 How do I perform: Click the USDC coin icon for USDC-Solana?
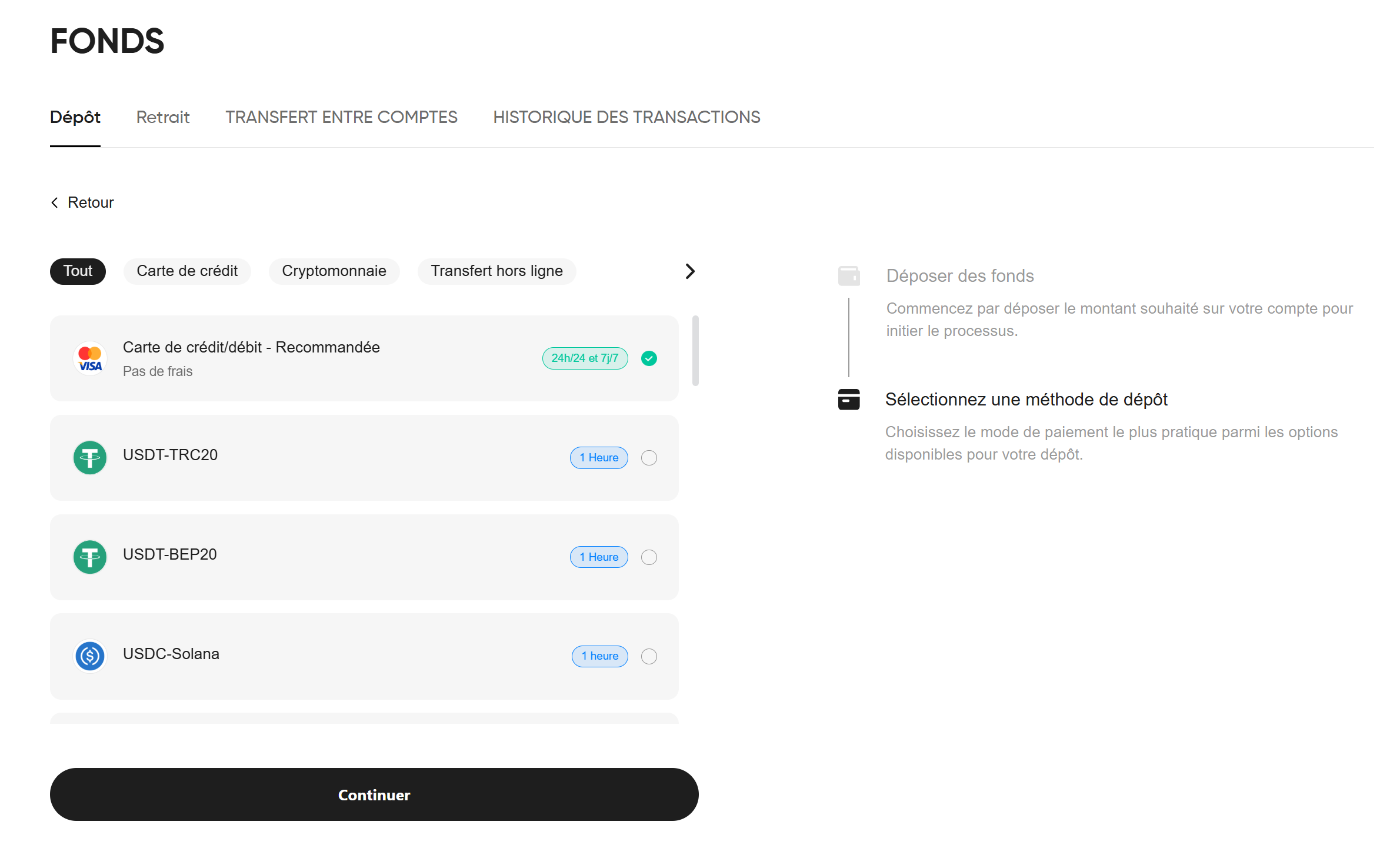(x=89, y=656)
